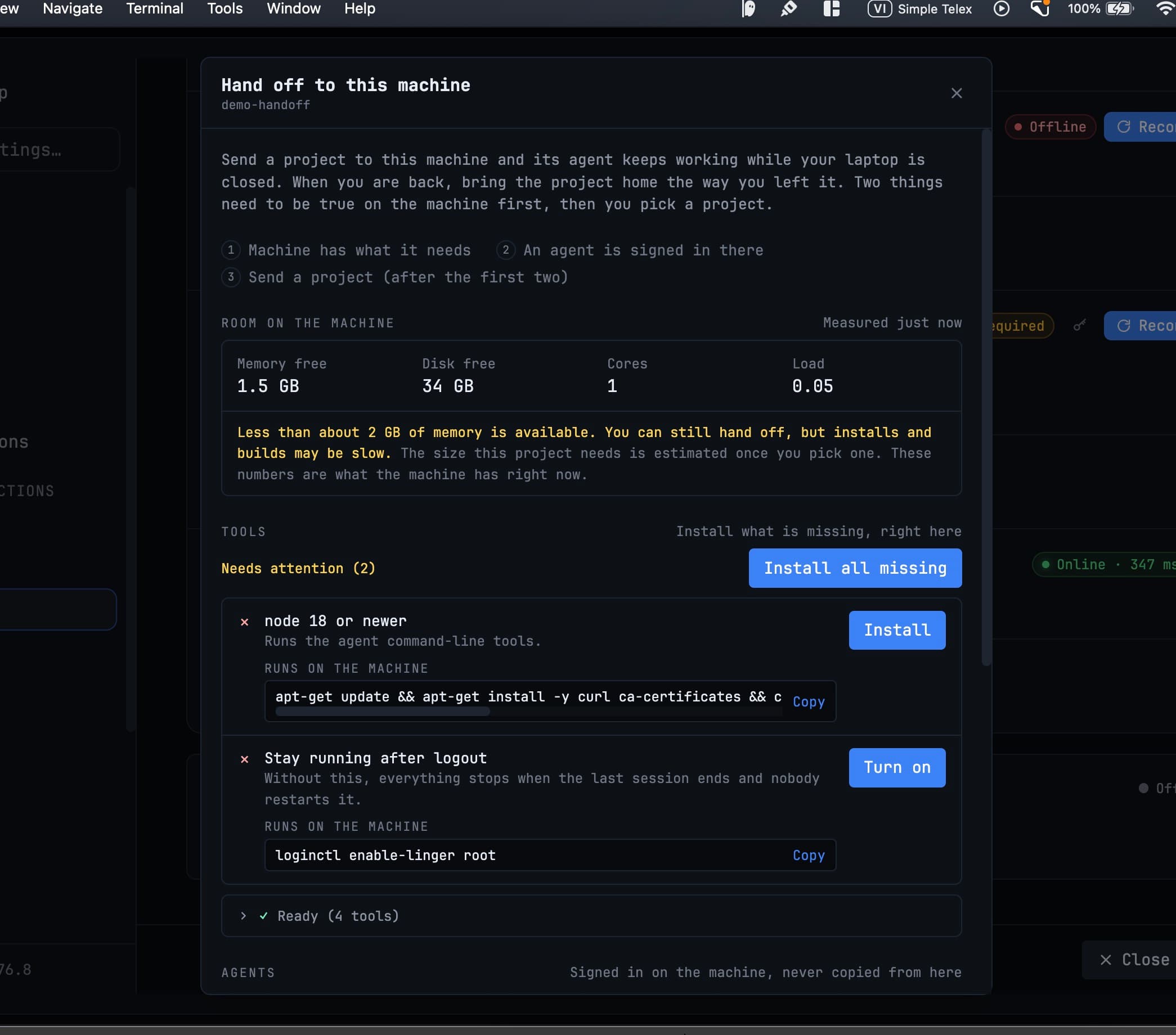
Task: Click the battery status icon
Action: click(1120, 8)
